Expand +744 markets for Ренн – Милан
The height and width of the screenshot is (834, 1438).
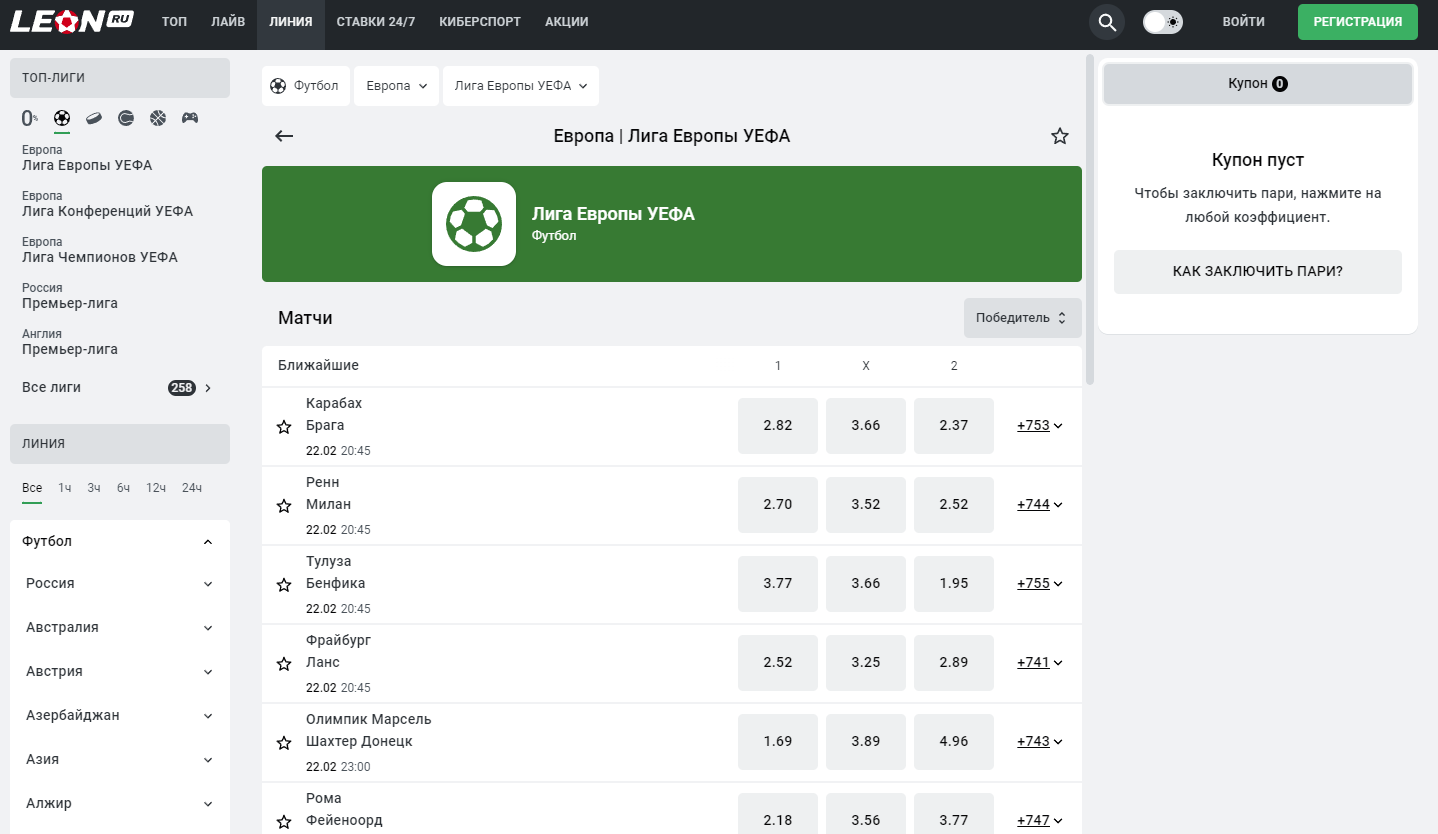coord(1040,504)
